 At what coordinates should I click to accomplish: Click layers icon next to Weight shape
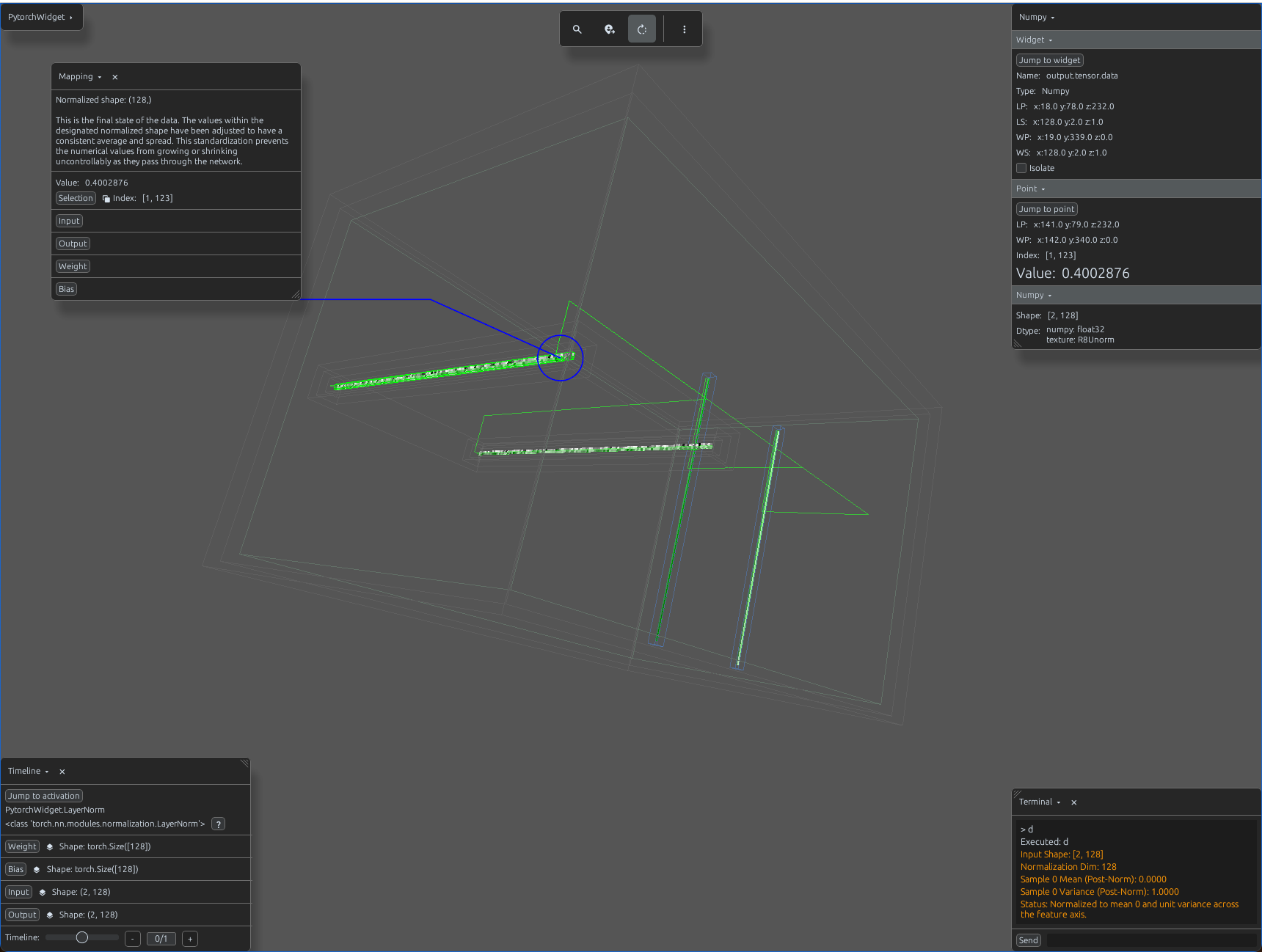click(50, 847)
